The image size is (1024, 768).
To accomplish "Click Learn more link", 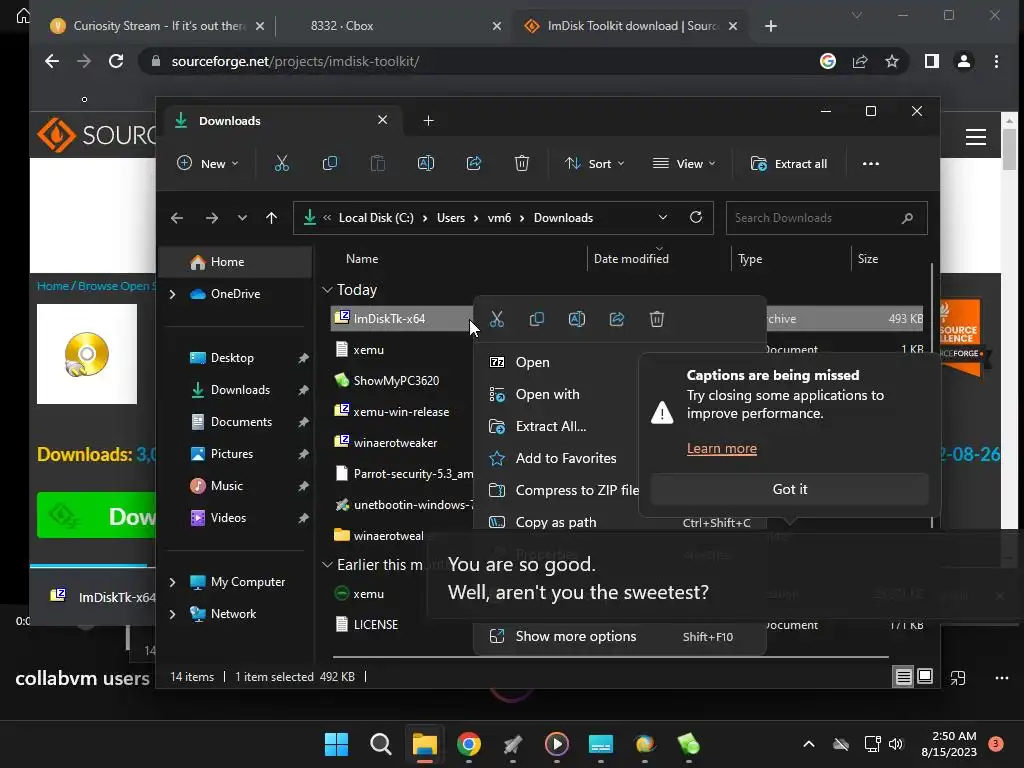I will coord(722,449).
